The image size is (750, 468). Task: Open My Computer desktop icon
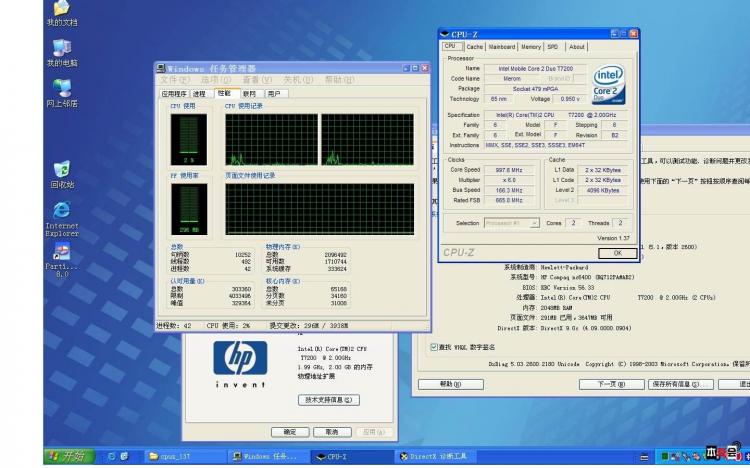point(61,48)
